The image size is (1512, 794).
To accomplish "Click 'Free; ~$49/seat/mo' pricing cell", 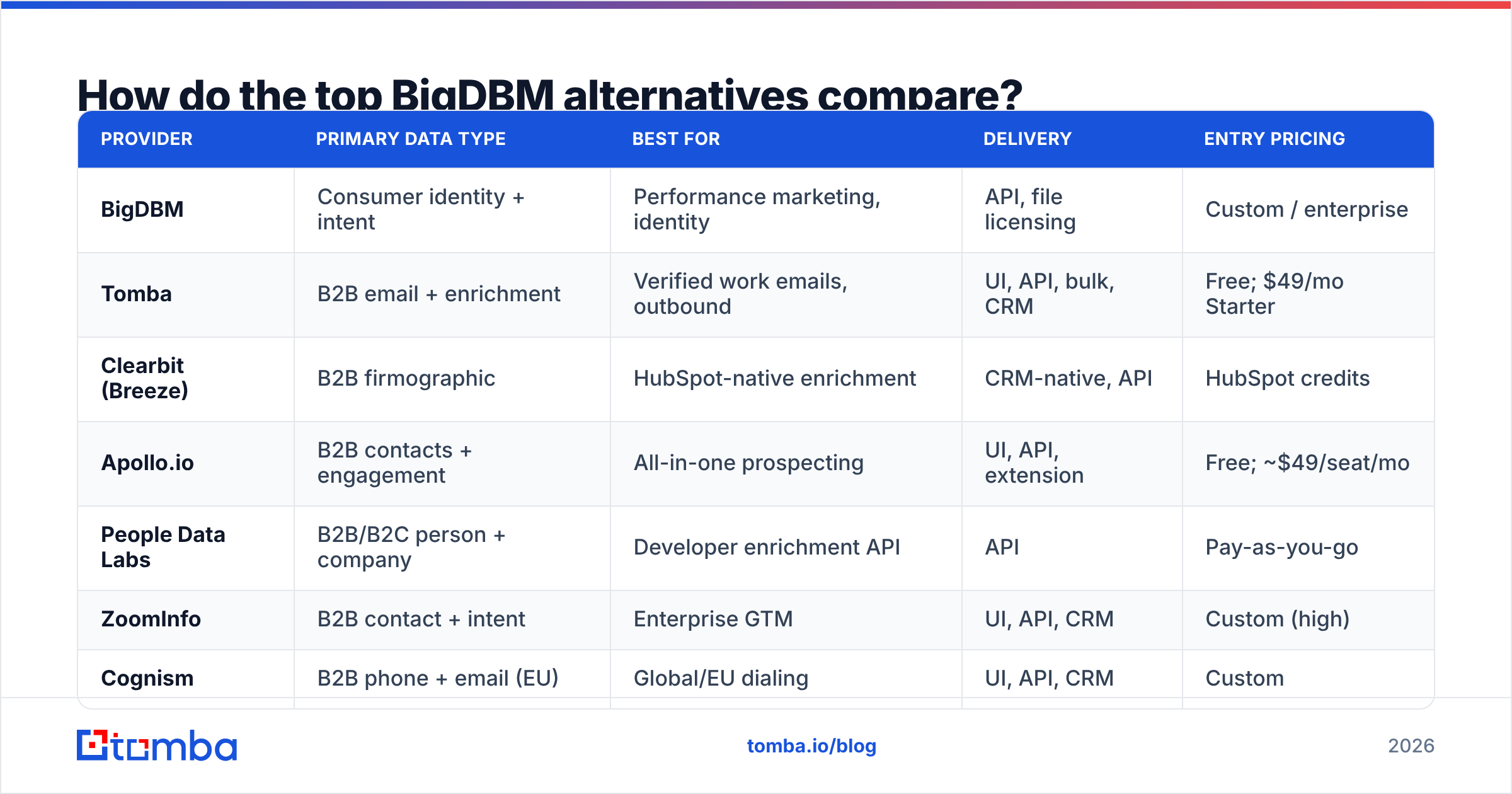I will coord(1309,463).
